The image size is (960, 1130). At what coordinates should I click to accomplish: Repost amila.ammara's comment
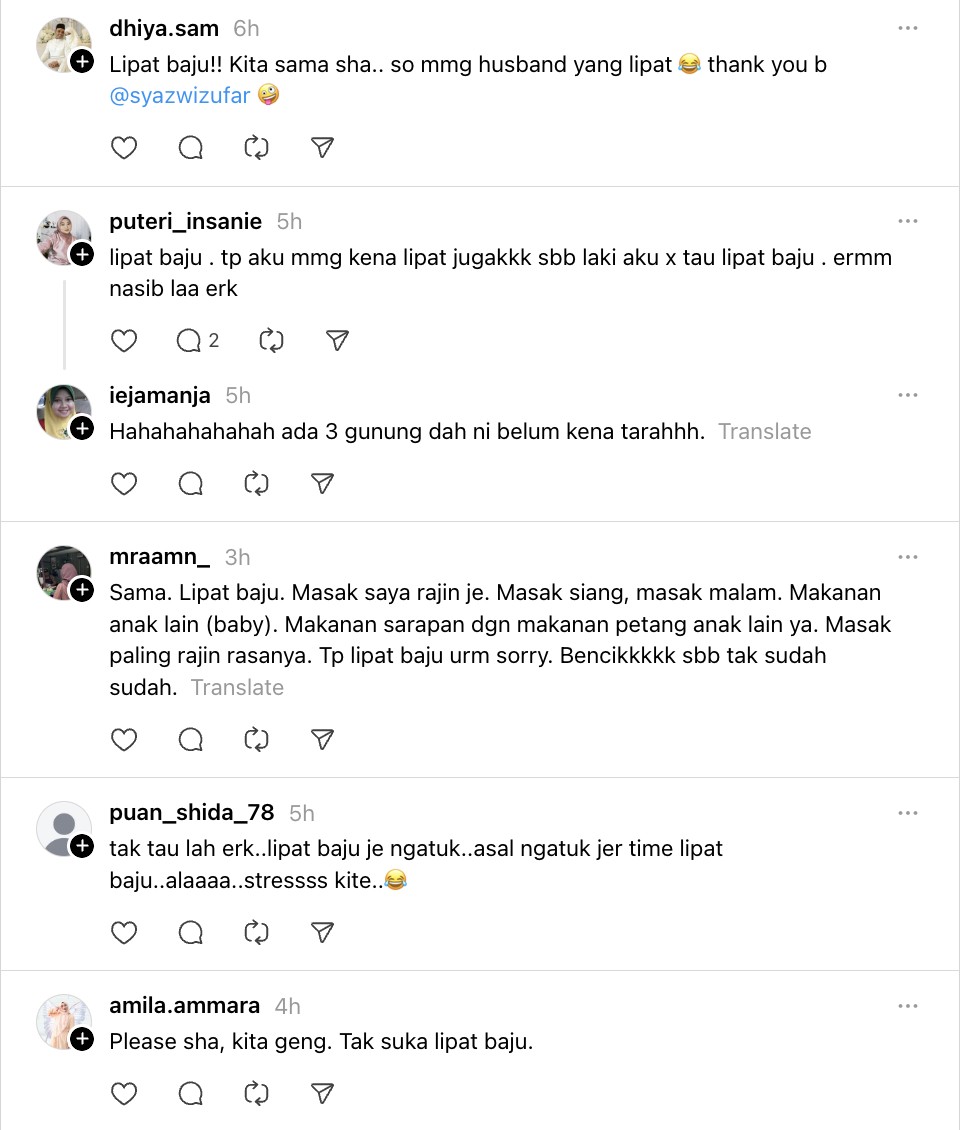[x=256, y=1094]
